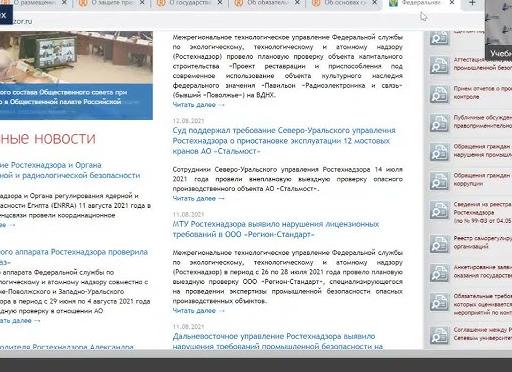Image resolution: width=512 pixels, height=372 pixels.
Task: Click the webcam overlay labeled 'Учеб'
Action: pos(498,30)
